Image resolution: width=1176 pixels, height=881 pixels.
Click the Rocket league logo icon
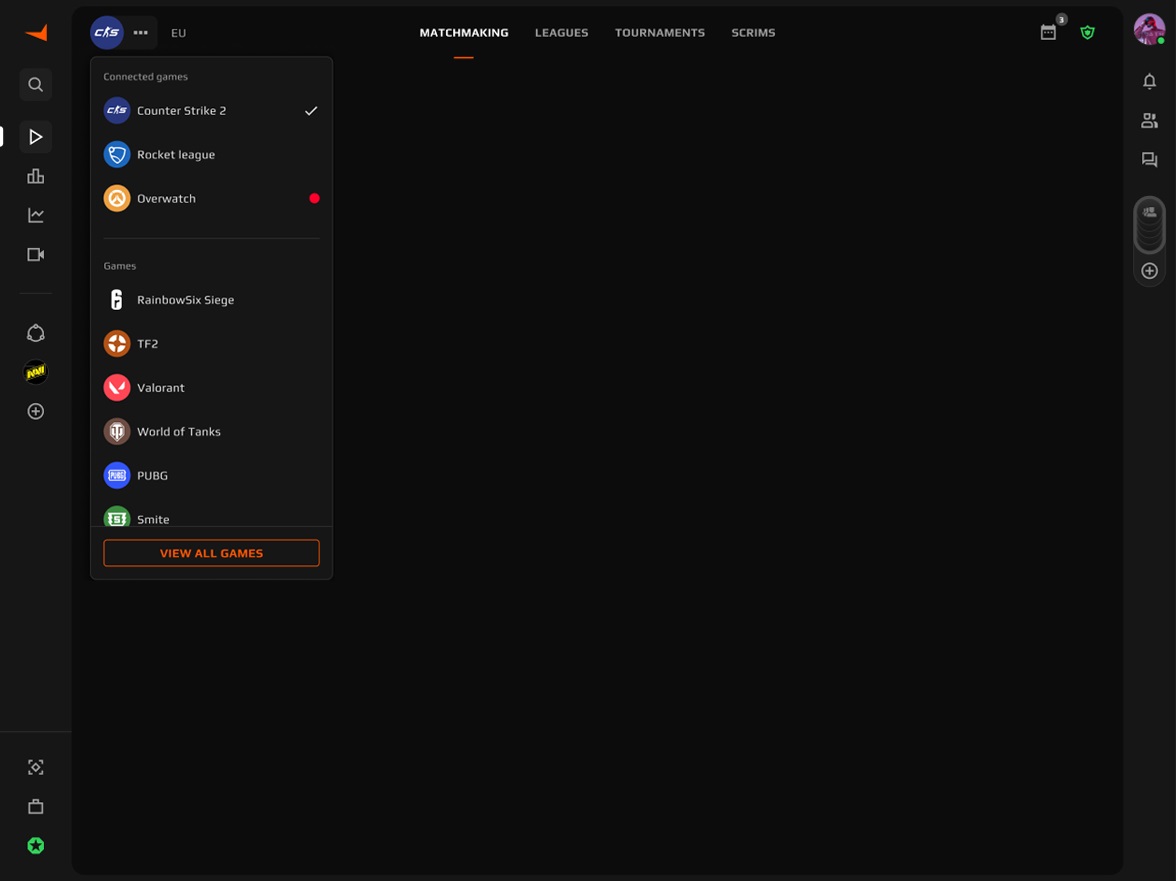pos(117,154)
